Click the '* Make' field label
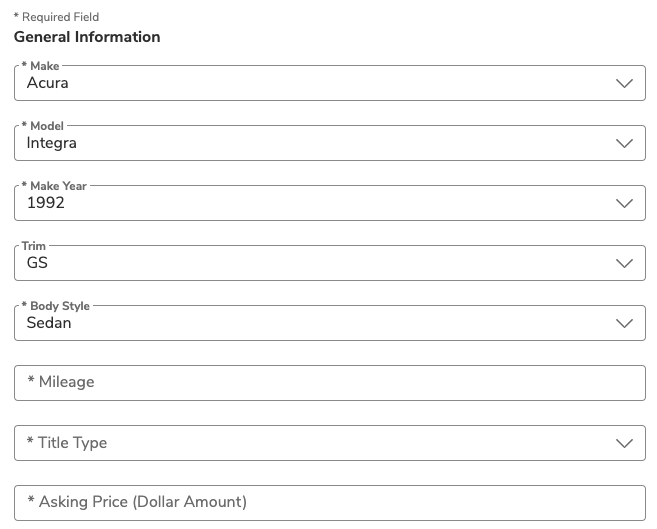This screenshot has width=657, height=529. tap(41, 66)
